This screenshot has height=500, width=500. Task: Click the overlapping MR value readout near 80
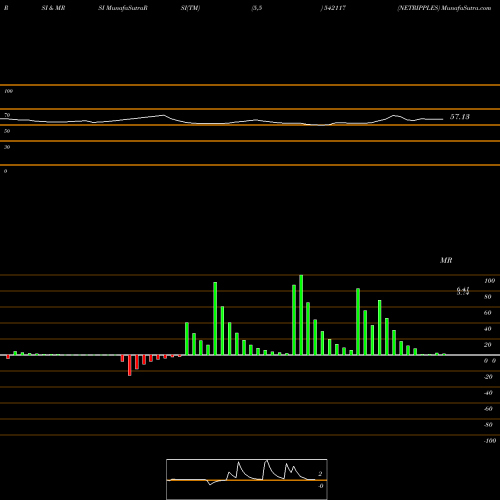click(463, 291)
